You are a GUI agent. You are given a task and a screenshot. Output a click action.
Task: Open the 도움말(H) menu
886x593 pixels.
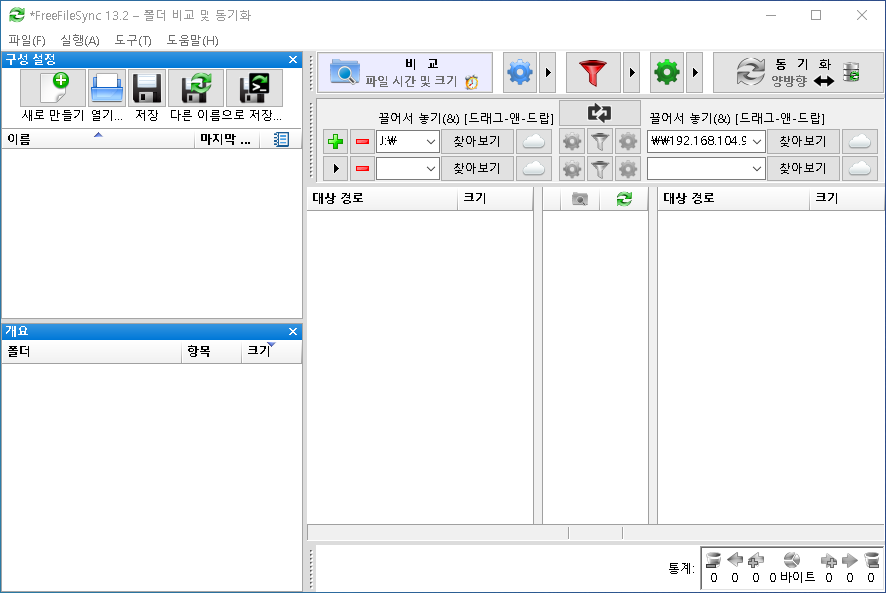click(x=192, y=41)
